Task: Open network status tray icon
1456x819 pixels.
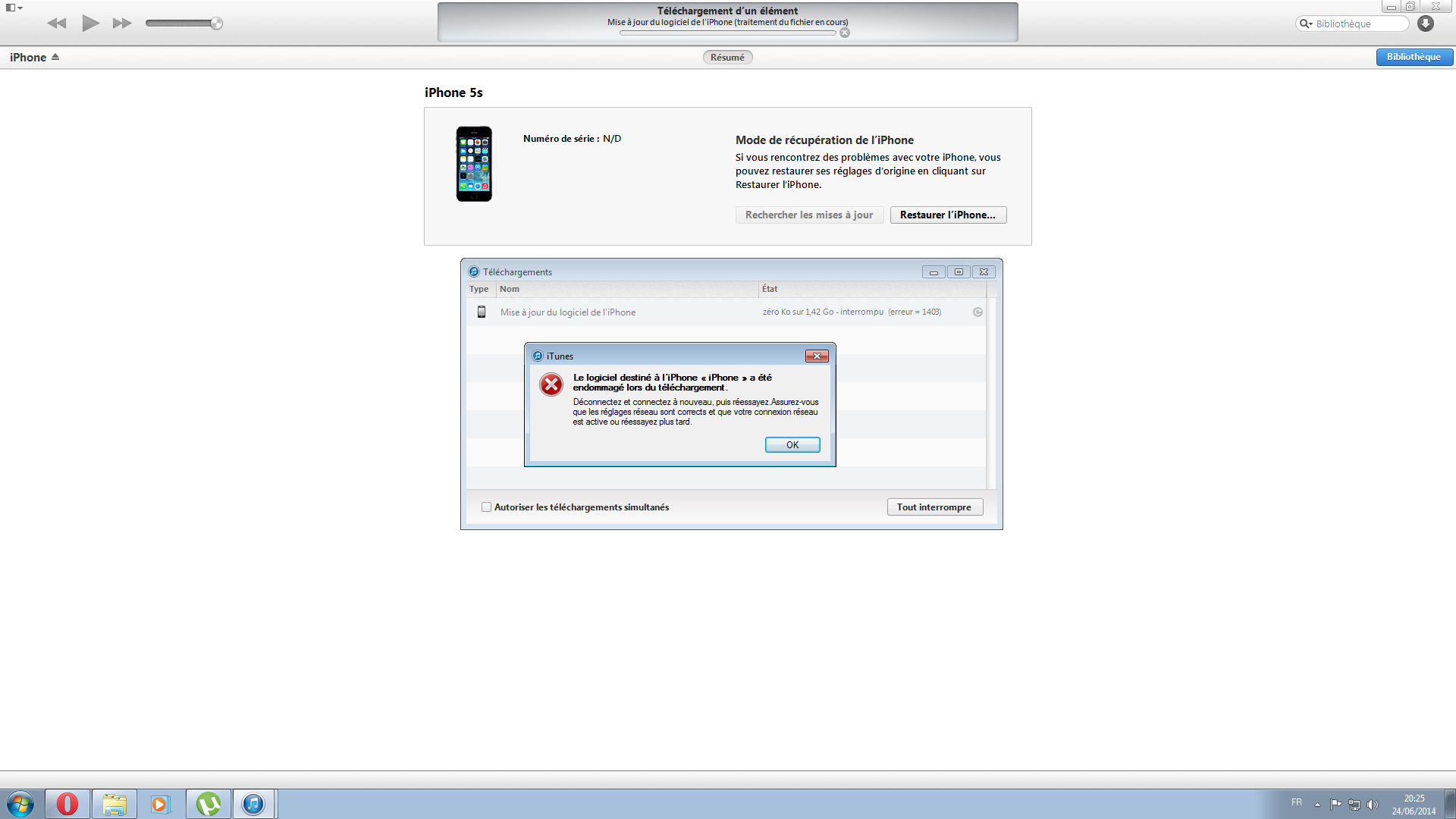Action: pyautogui.click(x=1354, y=805)
